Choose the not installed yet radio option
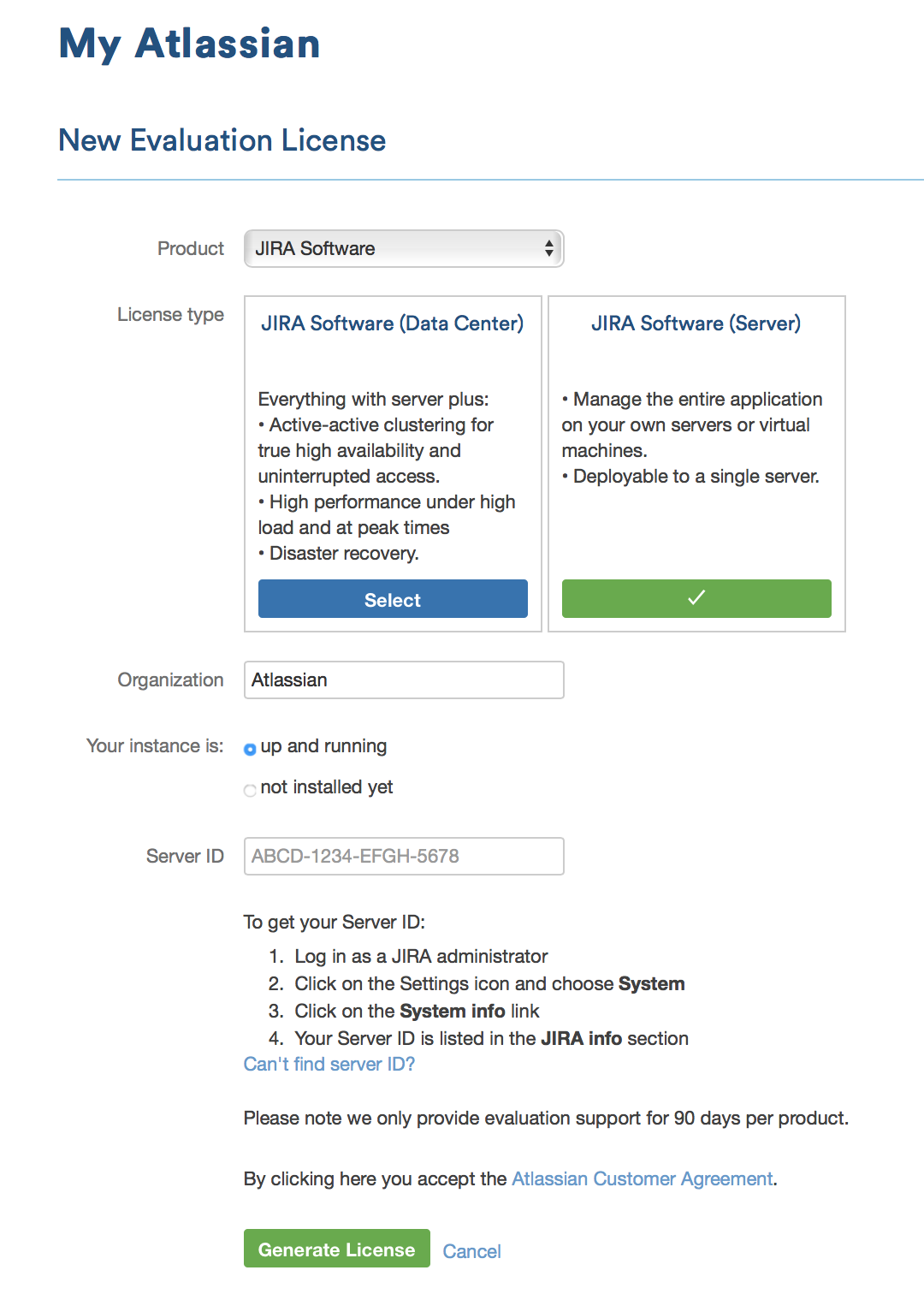Image resolution: width=924 pixels, height=1294 pixels. pos(250,790)
